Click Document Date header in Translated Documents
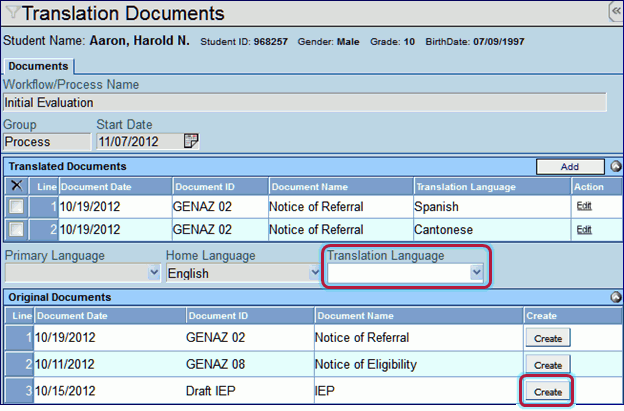This screenshot has height=411, width=624. click(x=115, y=187)
